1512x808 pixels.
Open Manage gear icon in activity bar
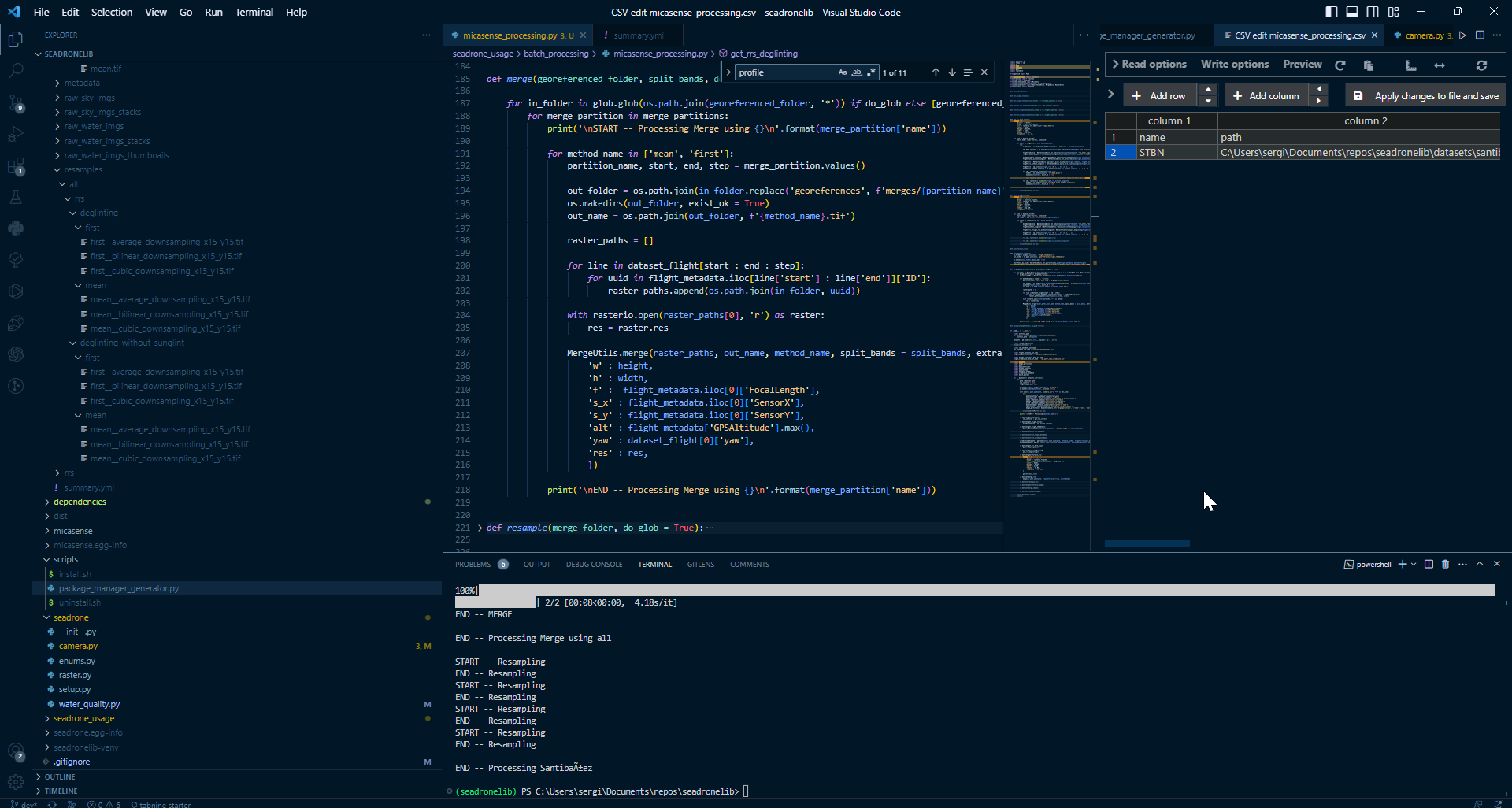click(x=16, y=782)
